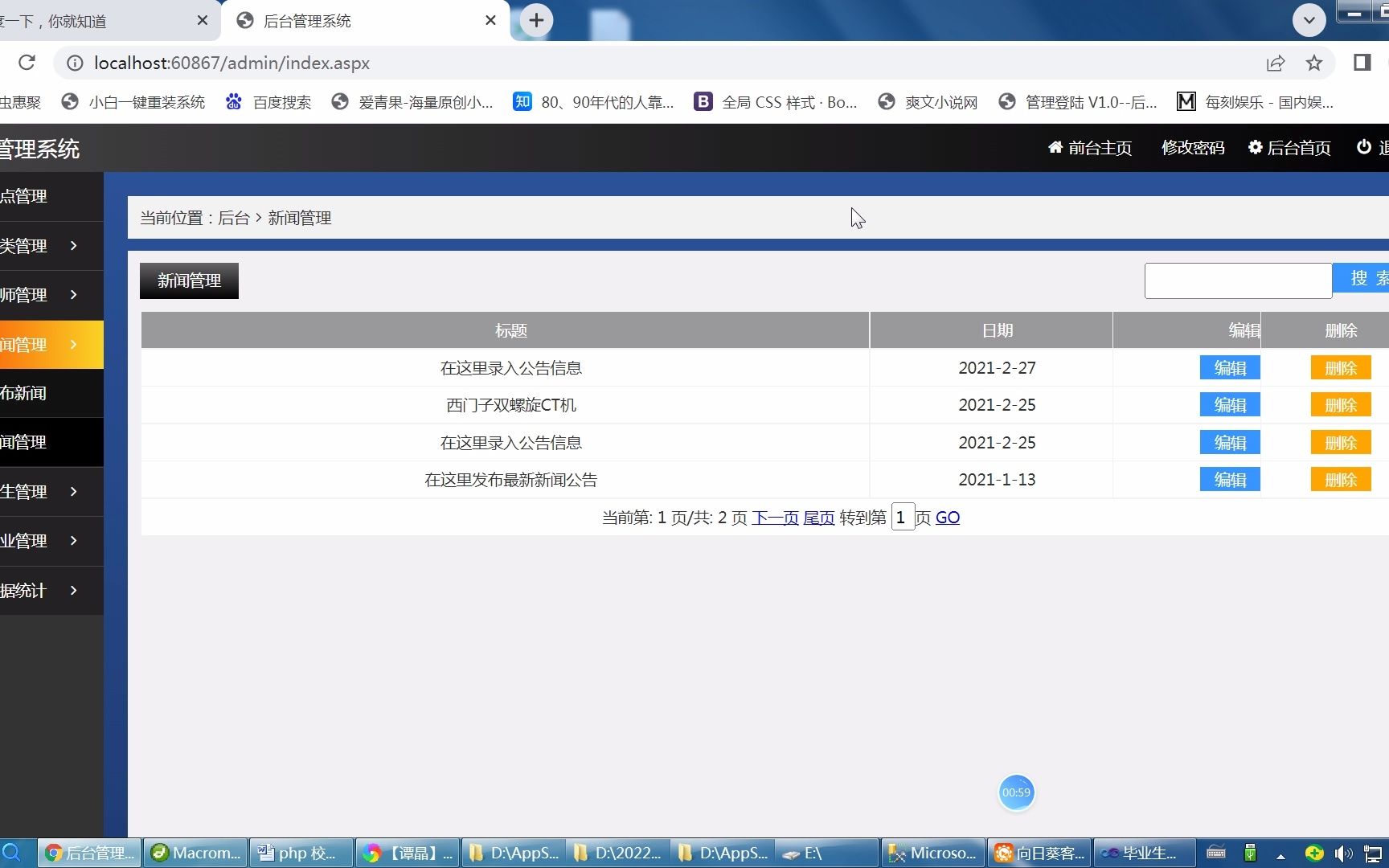This screenshot has width=1389, height=868.
Task: Click the gear icon beside 后台首页
Action: click(x=1255, y=147)
